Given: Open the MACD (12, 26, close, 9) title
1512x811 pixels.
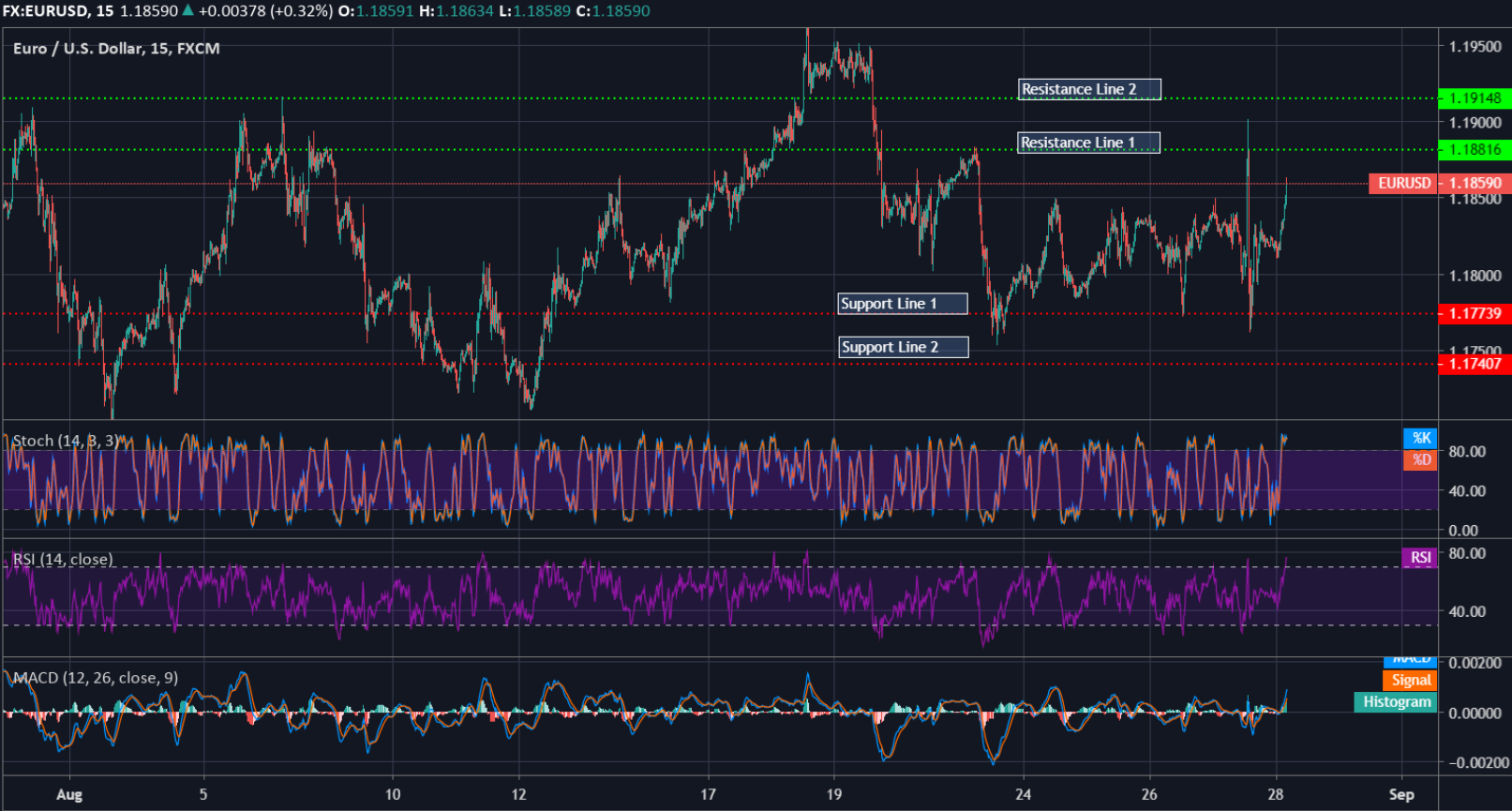Looking at the screenshot, I should click(96, 678).
